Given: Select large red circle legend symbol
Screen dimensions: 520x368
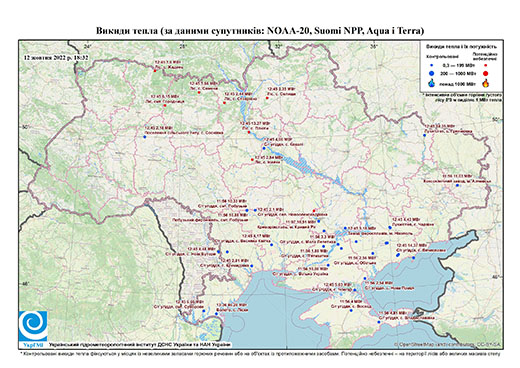Looking at the screenshot, I should click(x=485, y=74).
